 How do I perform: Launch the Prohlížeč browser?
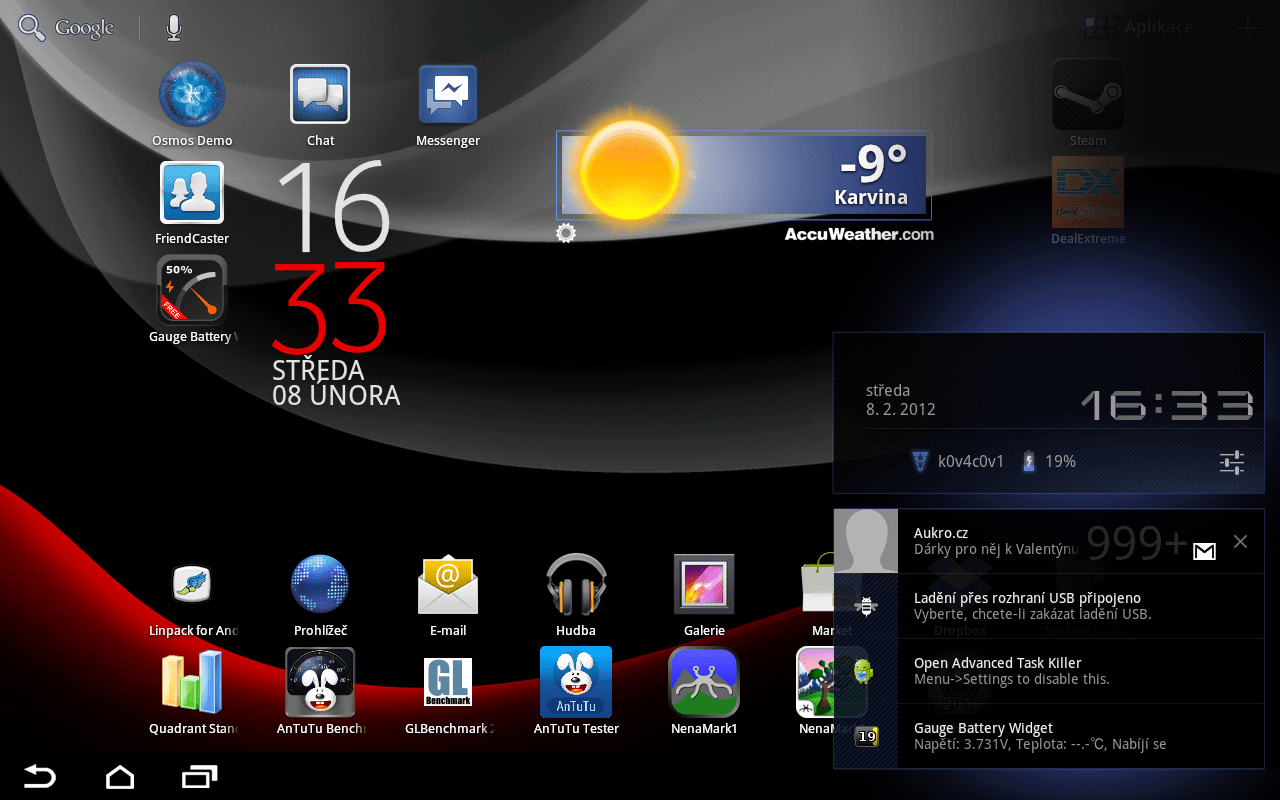coord(320,594)
